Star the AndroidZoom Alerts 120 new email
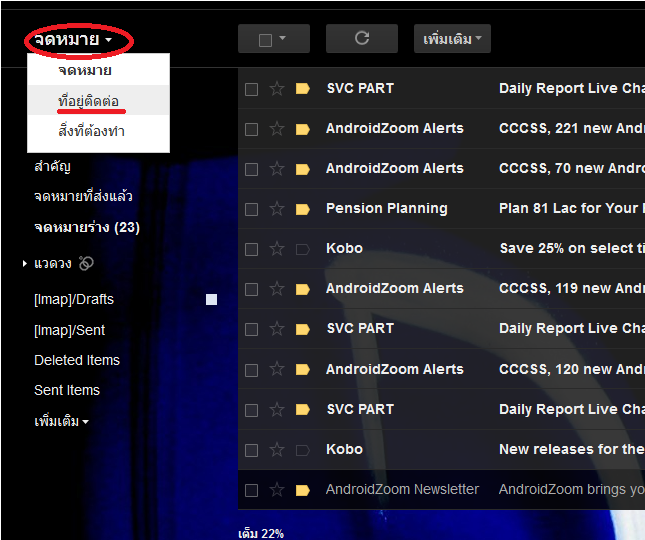The height and width of the screenshot is (540, 645). pos(277,369)
